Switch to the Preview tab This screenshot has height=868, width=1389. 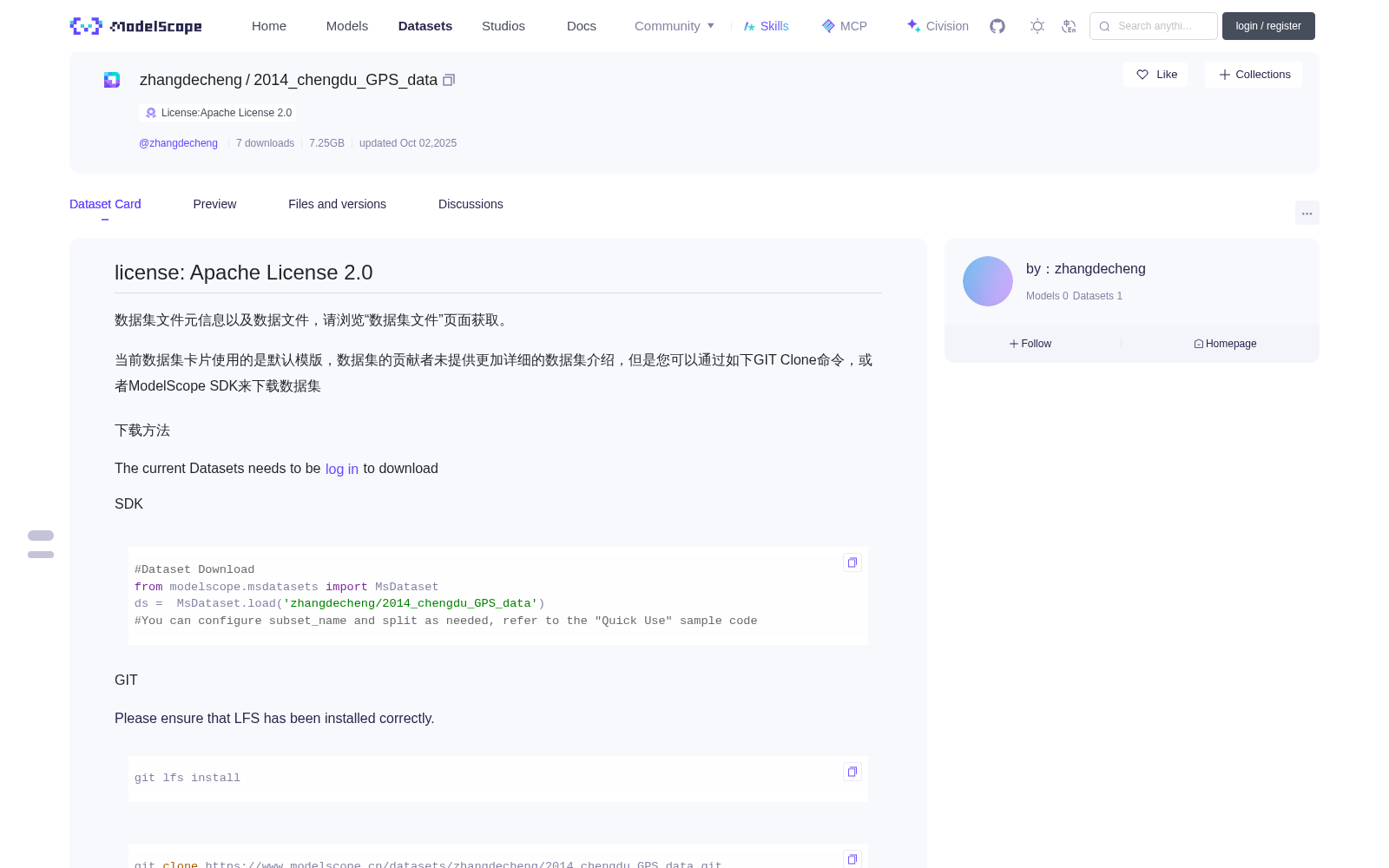click(x=214, y=204)
